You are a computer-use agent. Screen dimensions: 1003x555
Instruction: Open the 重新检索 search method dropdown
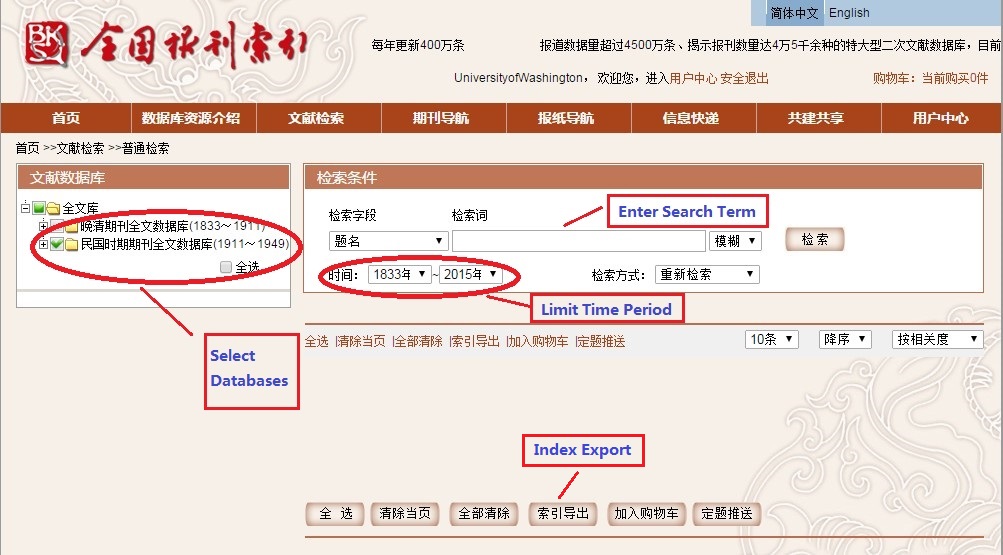coord(707,275)
